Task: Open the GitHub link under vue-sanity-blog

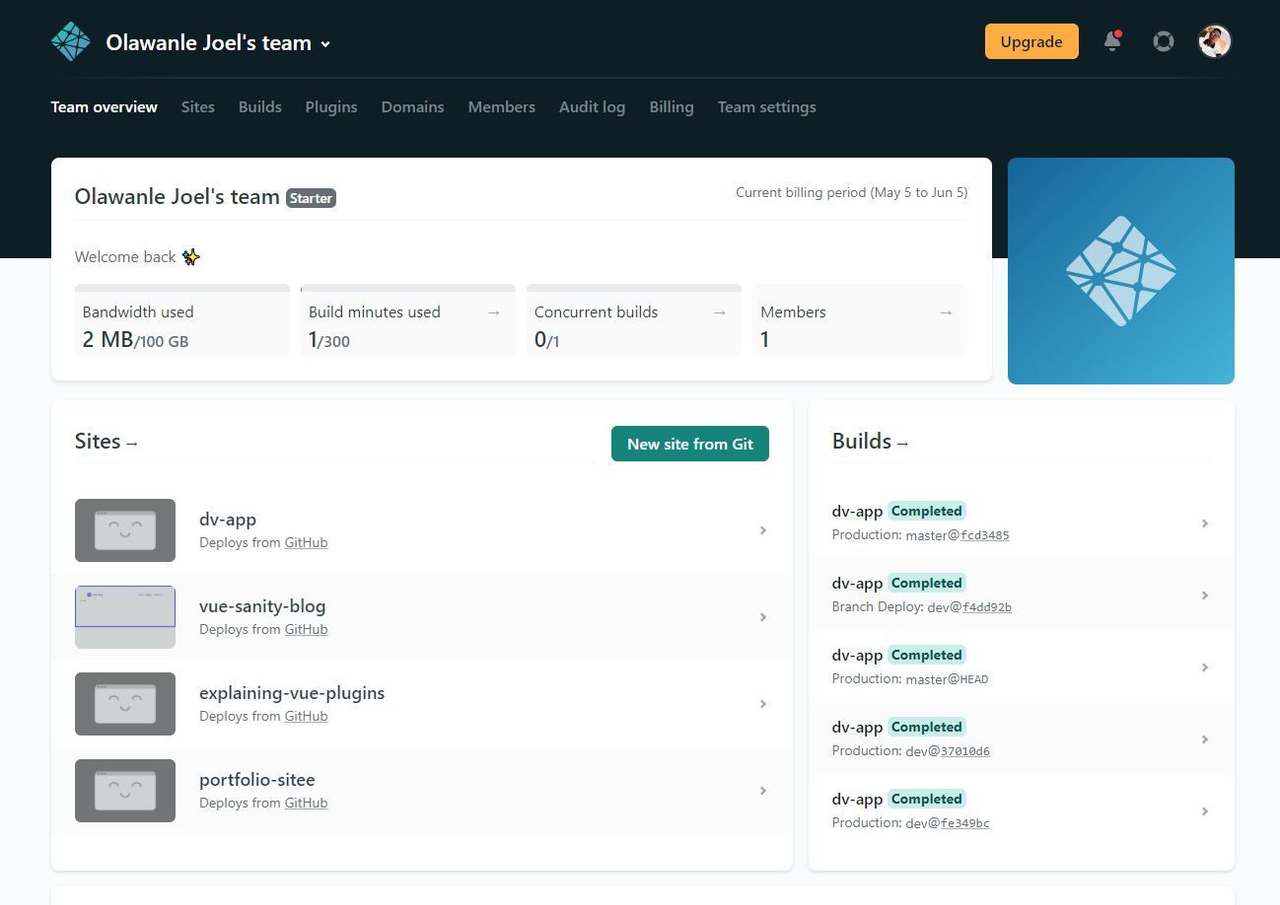Action: pos(306,629)
